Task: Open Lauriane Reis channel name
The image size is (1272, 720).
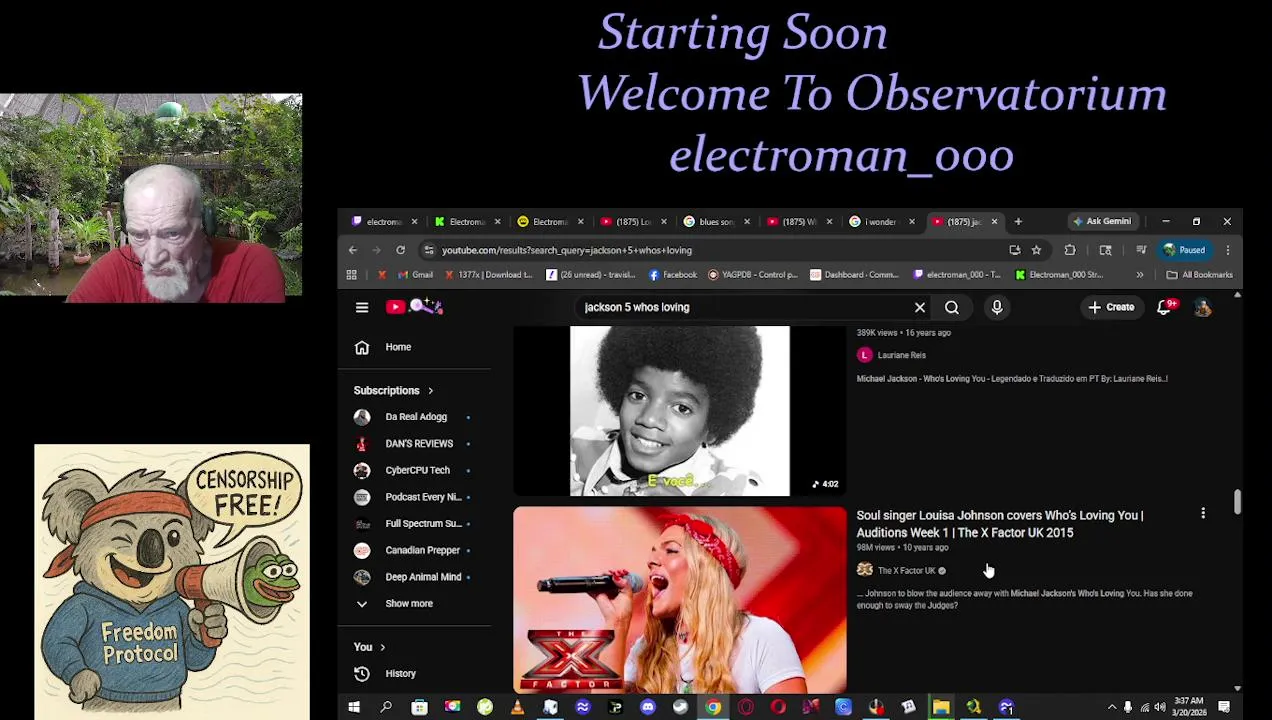Action: point(901,355)
